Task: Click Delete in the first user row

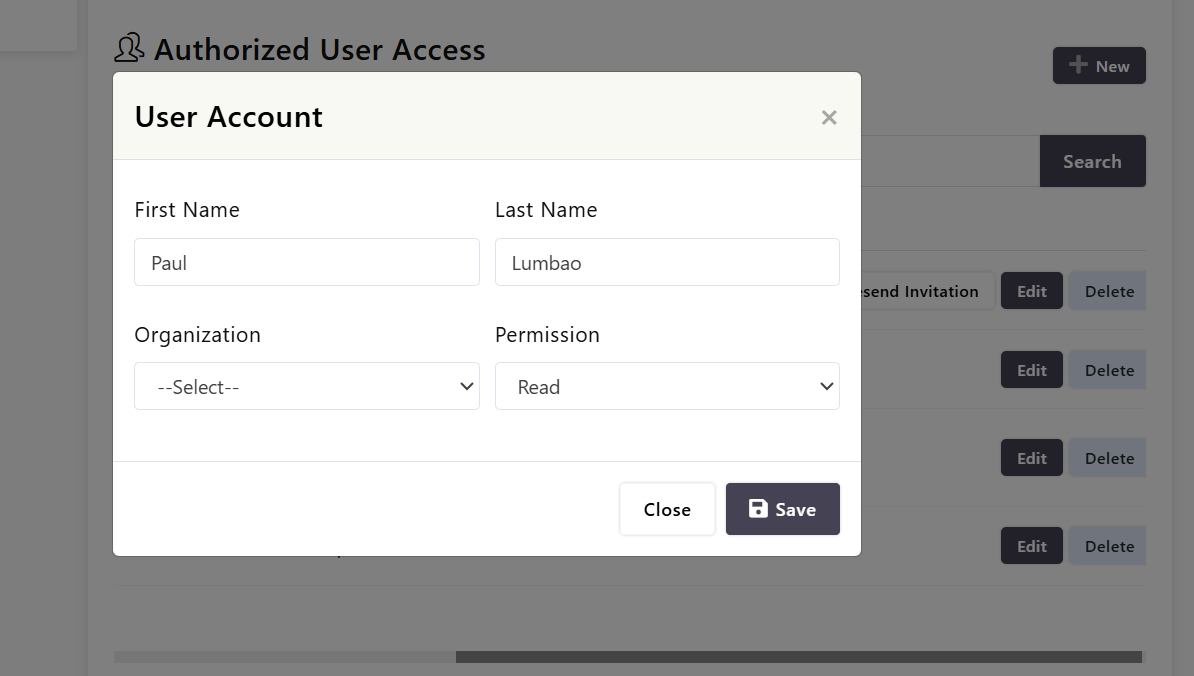Action: [1108, 291]
